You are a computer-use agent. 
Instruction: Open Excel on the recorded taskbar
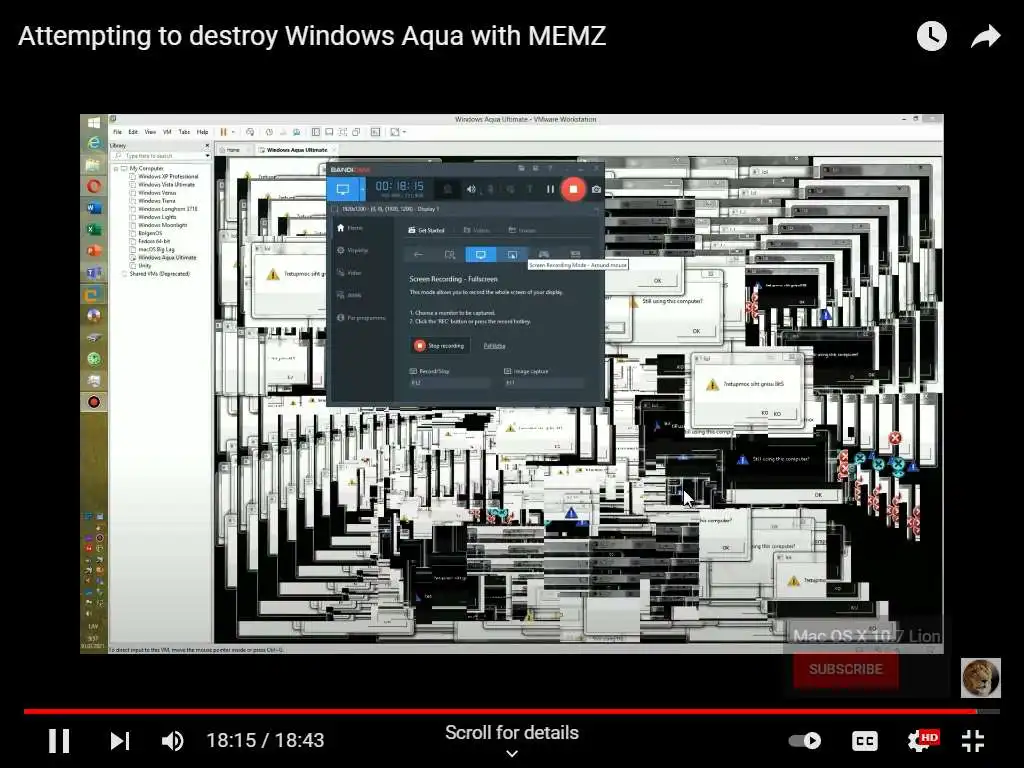coord(93,229)
